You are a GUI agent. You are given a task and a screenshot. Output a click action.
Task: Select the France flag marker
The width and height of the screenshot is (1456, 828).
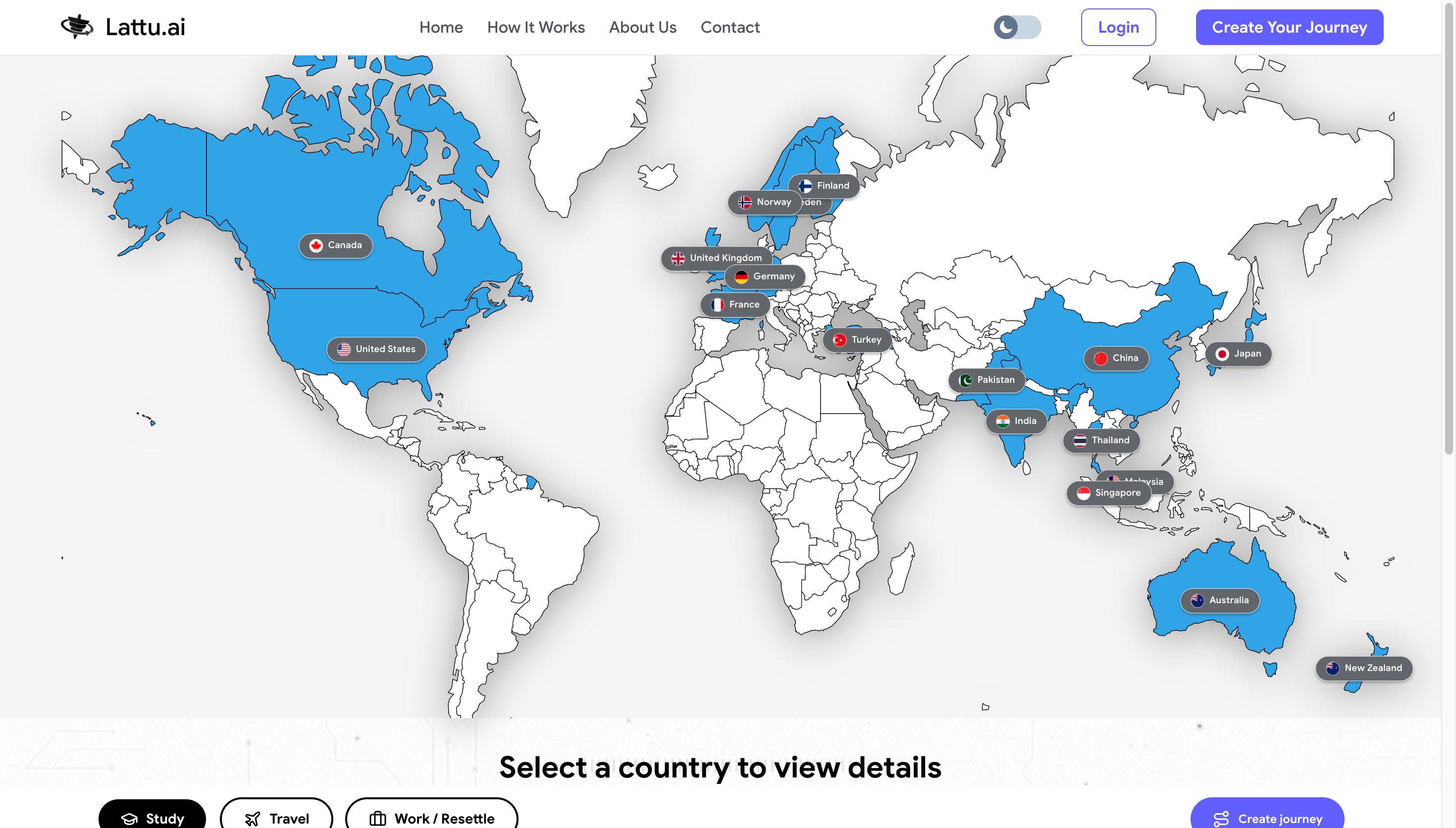coord(734,305)
